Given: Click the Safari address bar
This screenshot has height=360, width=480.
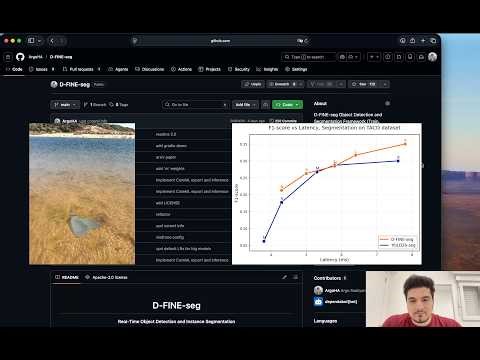Looking at the screenshot, I should tap(220, 41).
